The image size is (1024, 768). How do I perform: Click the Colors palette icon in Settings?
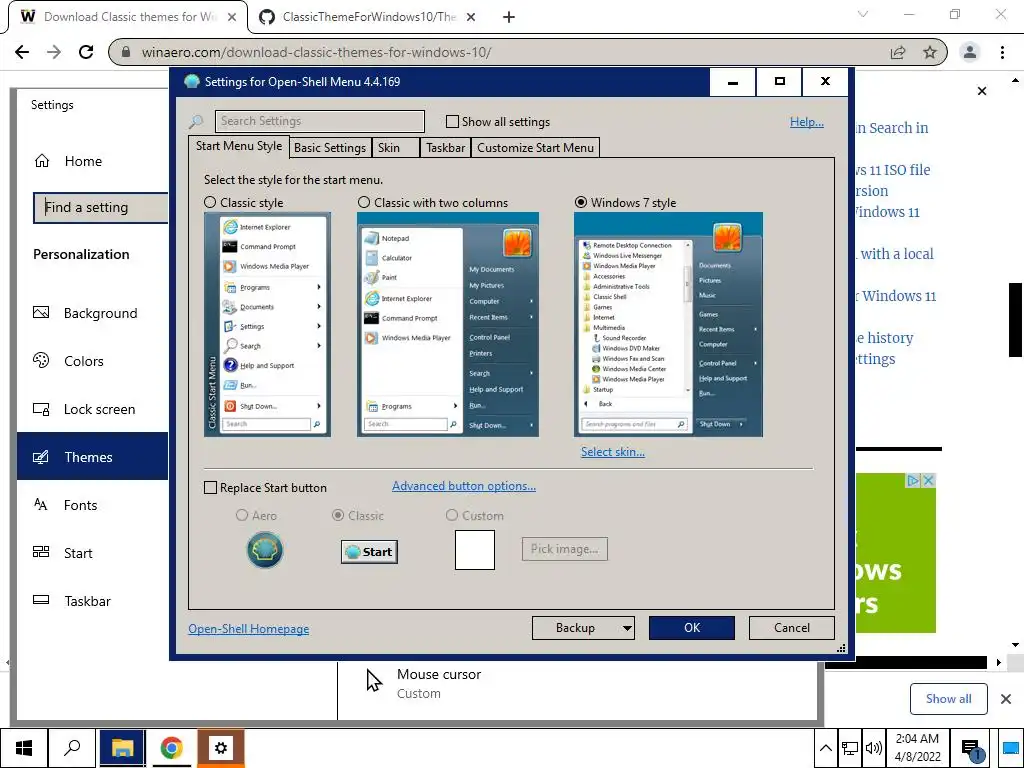(41, 360)
